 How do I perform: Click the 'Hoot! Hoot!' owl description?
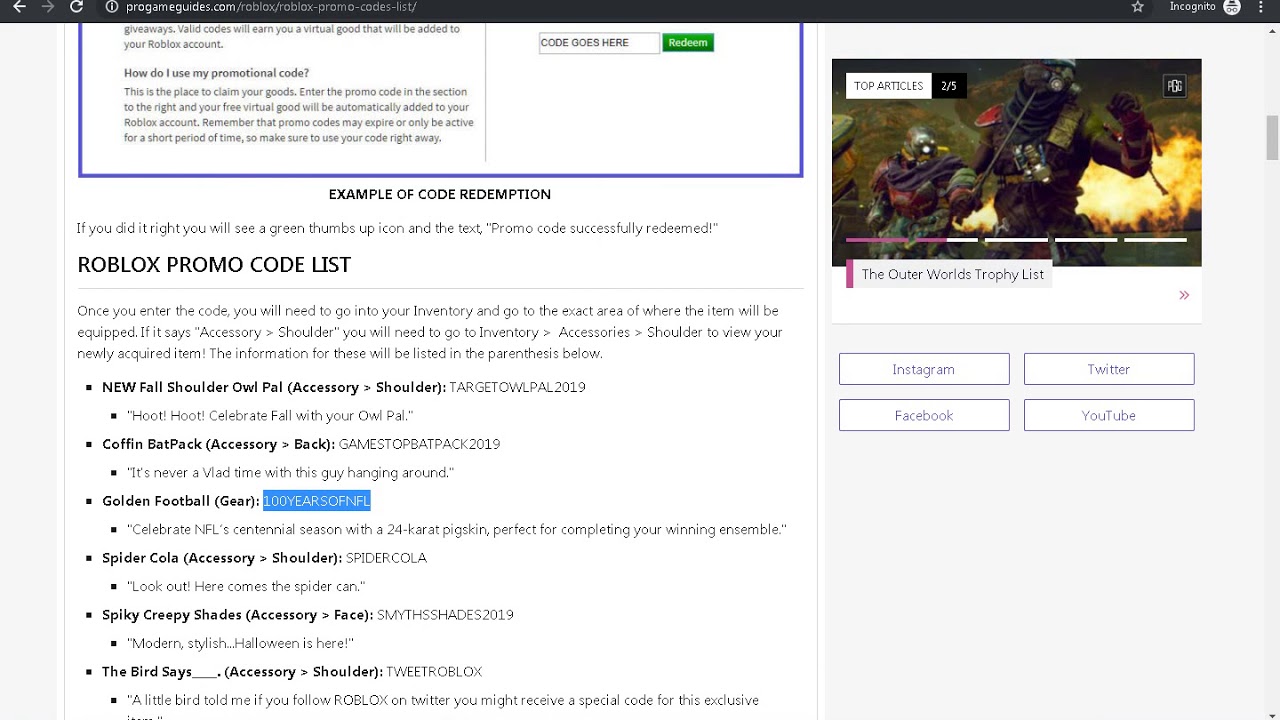tap(270, 415)
